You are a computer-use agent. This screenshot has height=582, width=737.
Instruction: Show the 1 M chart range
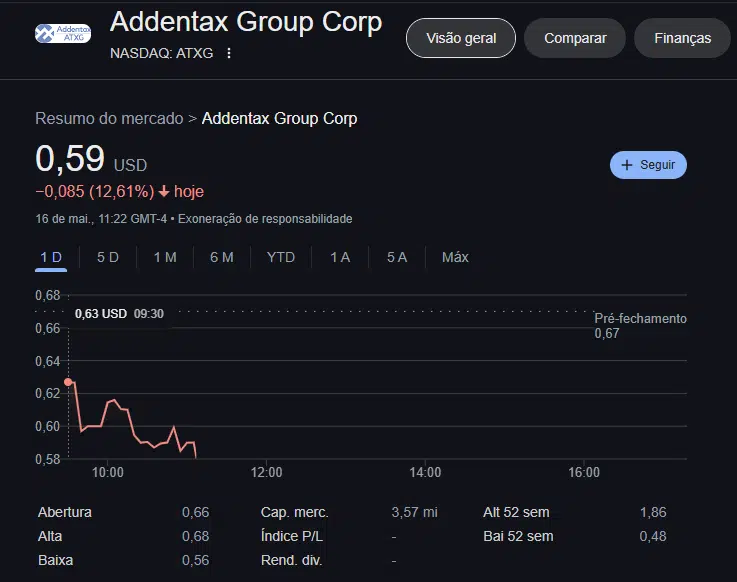pos(165,257)
